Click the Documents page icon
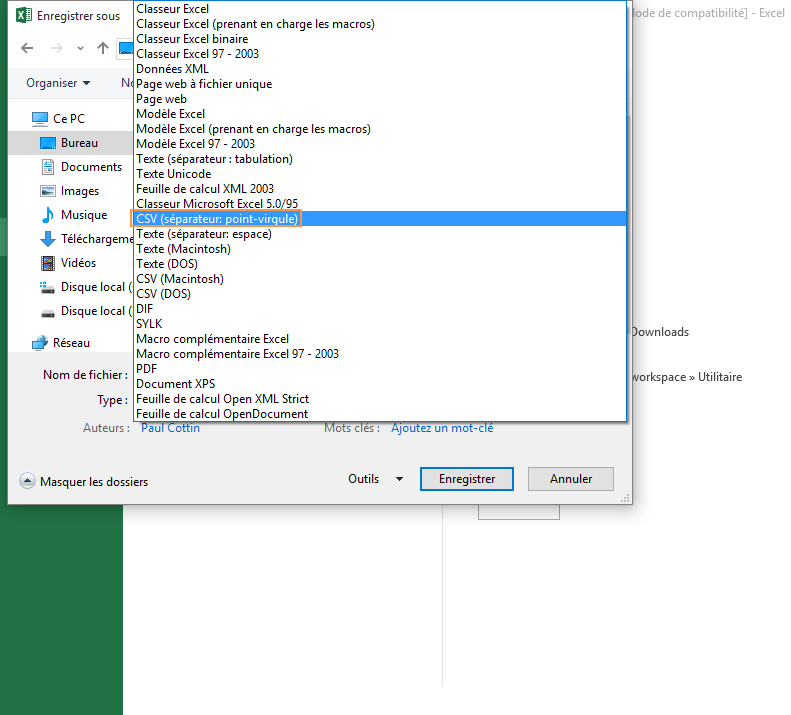This screenshot has height=715, width=791. coord(48,167)
